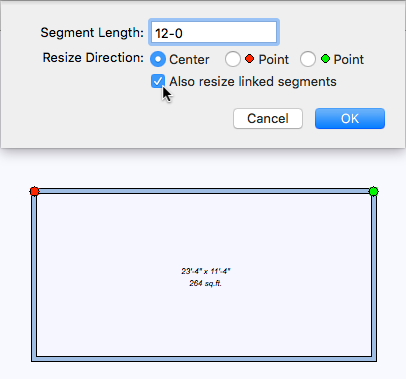Choose the green Point radio button
The width and height of the screenshot is (406, 379).
(307, 59)
